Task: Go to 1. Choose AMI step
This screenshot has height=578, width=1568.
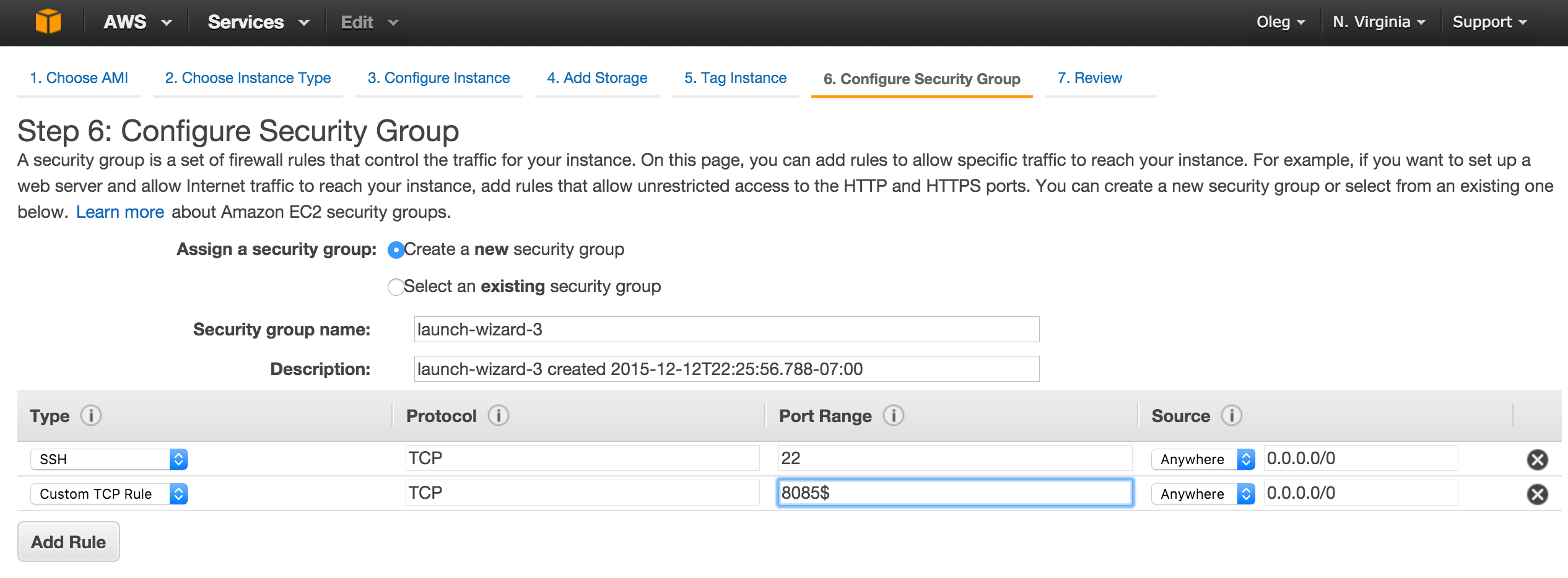Action: [79, 78]
